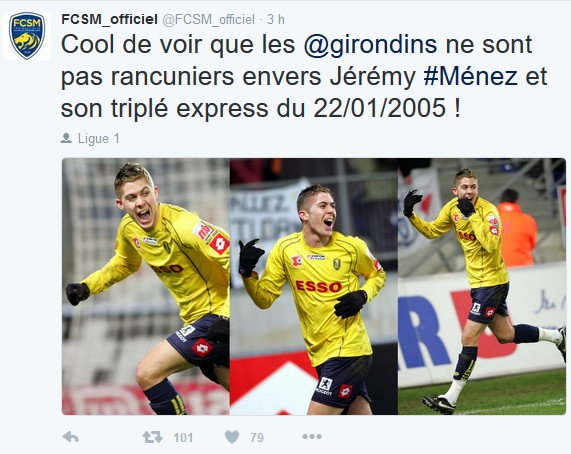571x454 pixels.
Task: Click the date 22/01/2005 in tweet text
Action: click(x=379, y=108)
